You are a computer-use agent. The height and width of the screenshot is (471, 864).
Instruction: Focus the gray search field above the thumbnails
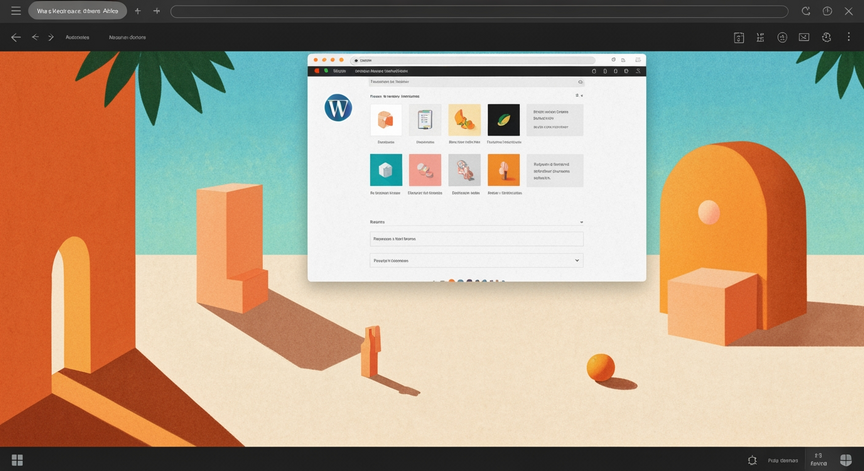(x=477, y=82)
